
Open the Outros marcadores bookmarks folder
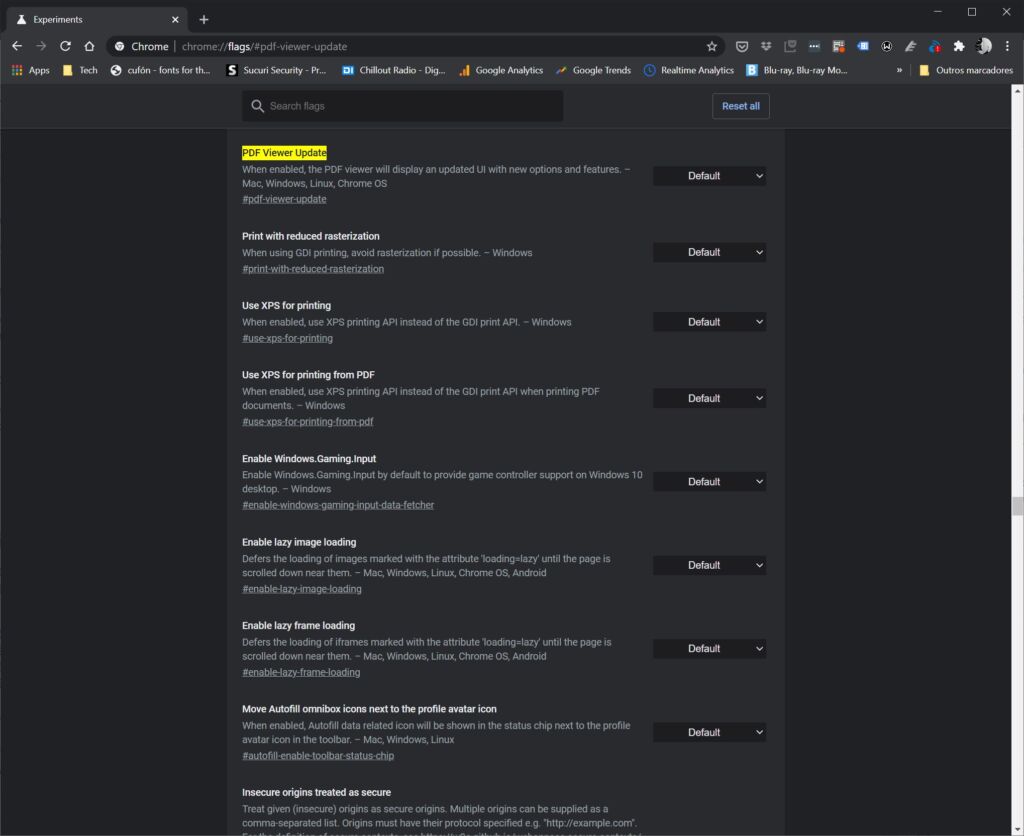click(965, 70)
